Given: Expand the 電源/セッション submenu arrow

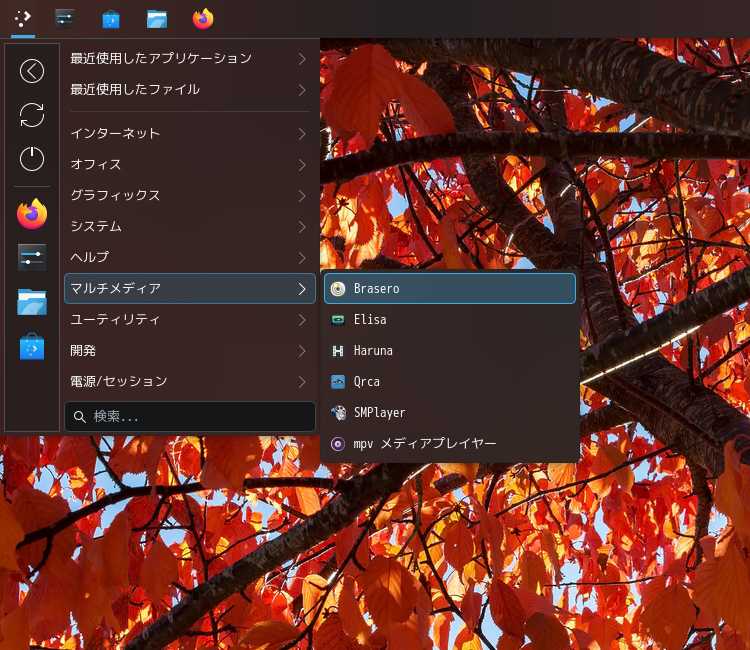Looking at the screenshot, I should [302, 382].
